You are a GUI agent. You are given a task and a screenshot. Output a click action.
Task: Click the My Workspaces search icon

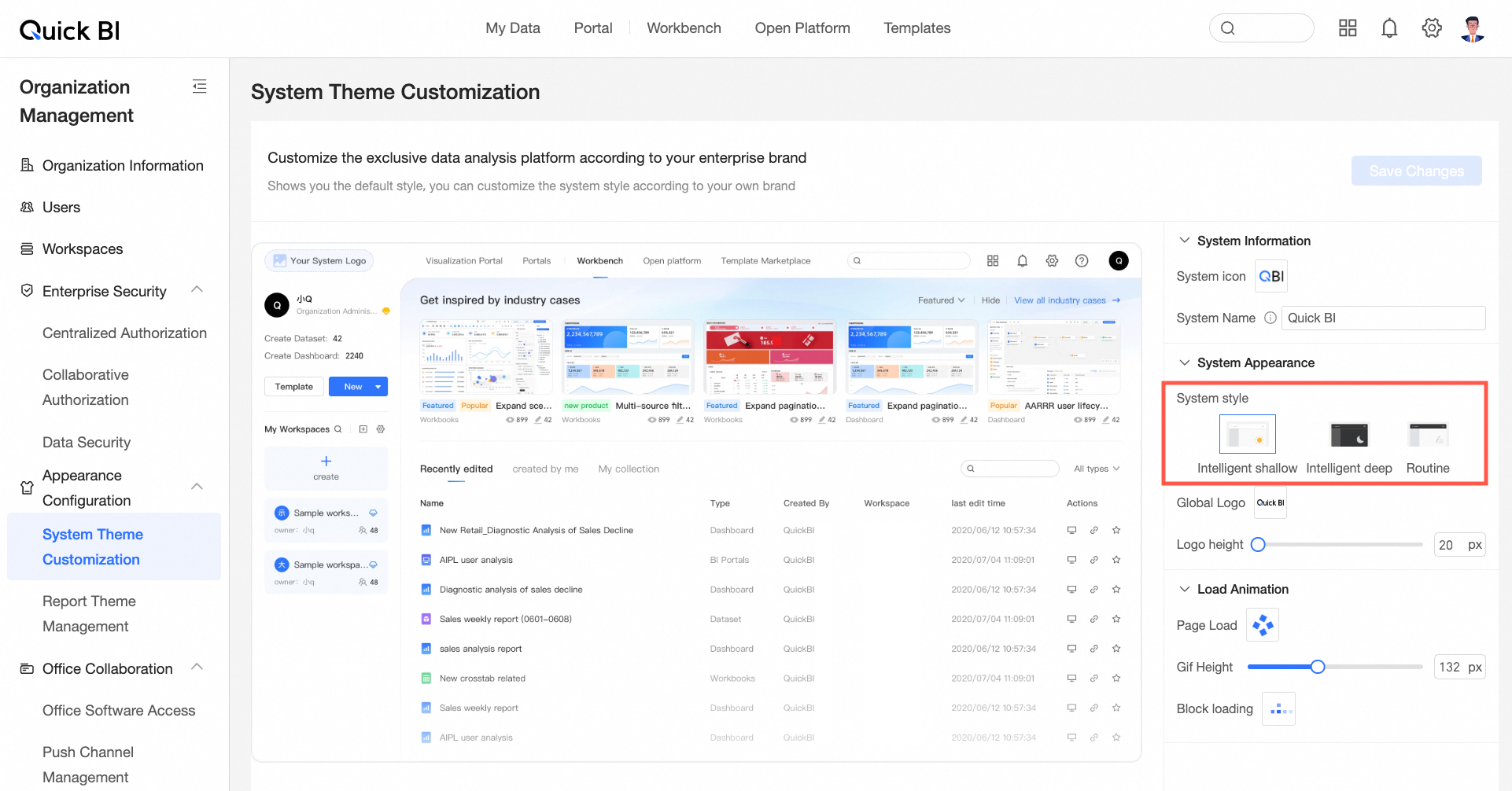337,429
